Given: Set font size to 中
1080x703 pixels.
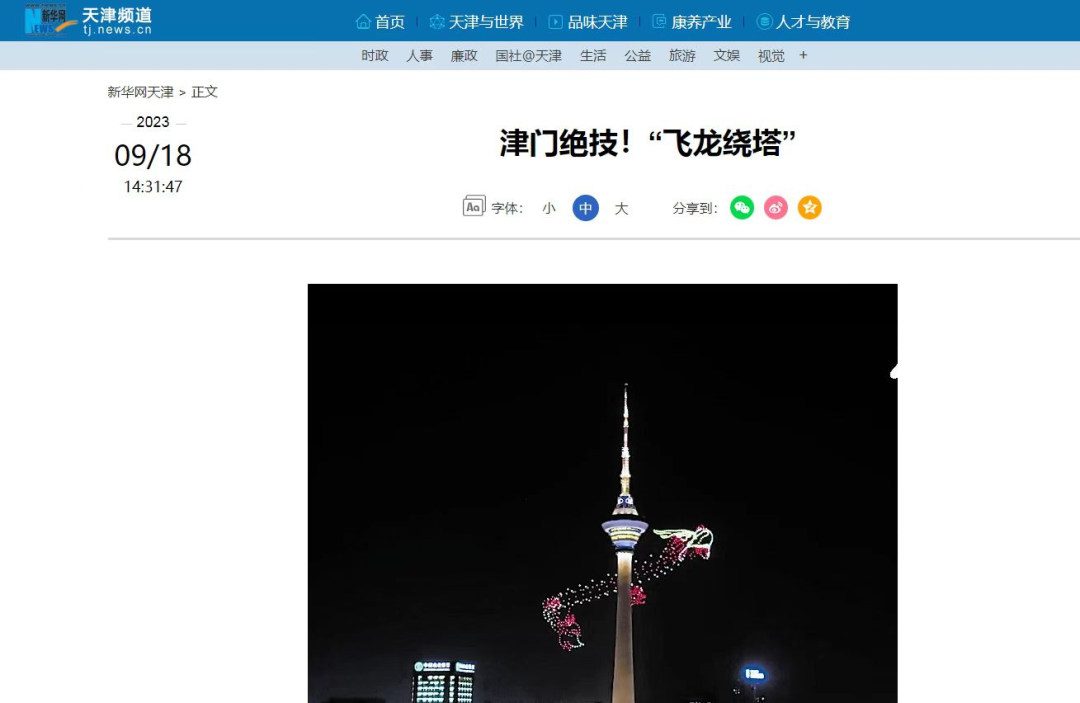Looking at the screenshot, I should (x=585, y=208).
